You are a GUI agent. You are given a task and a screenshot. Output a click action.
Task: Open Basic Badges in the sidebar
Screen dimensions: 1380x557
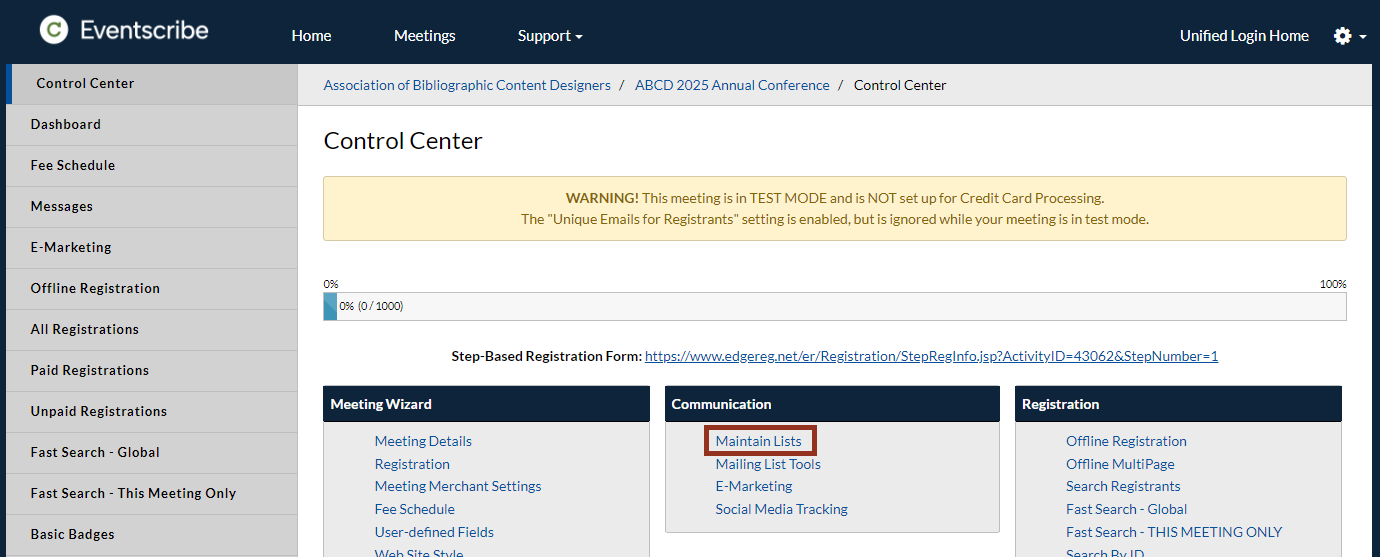152,535
